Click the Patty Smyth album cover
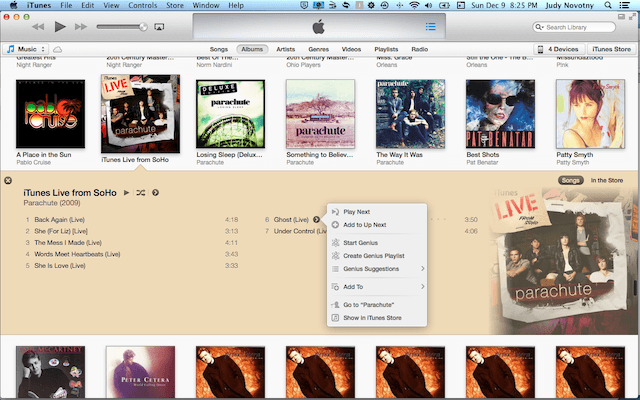Screen dimensions: 640x400 (x=590, y=114)
